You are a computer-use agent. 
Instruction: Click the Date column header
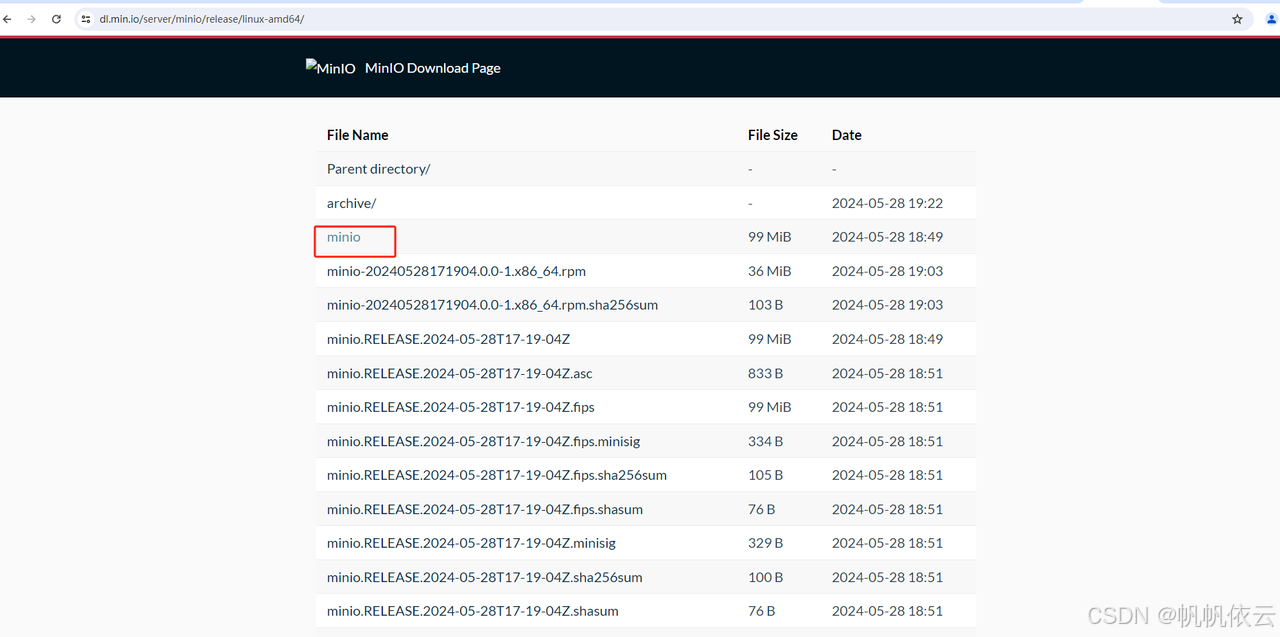pyautogui.click(x=846, y=135)
